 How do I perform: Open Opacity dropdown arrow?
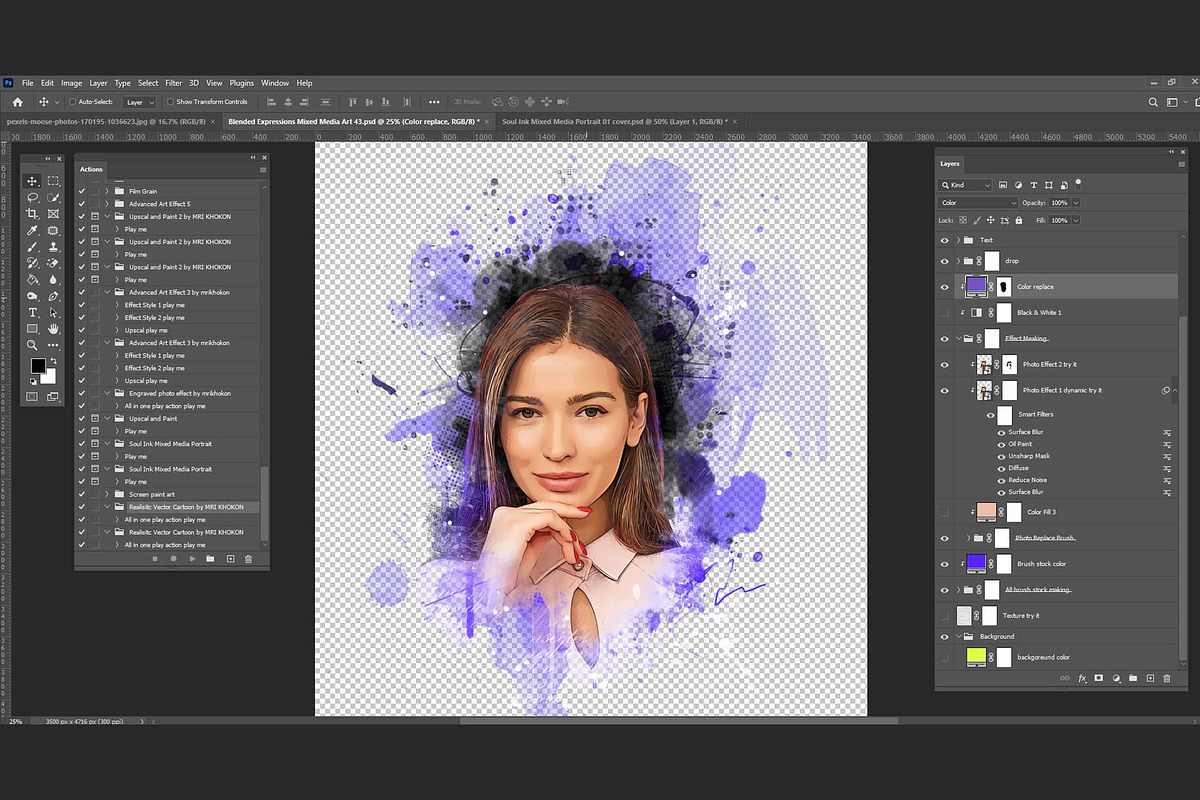(1076, 203)
